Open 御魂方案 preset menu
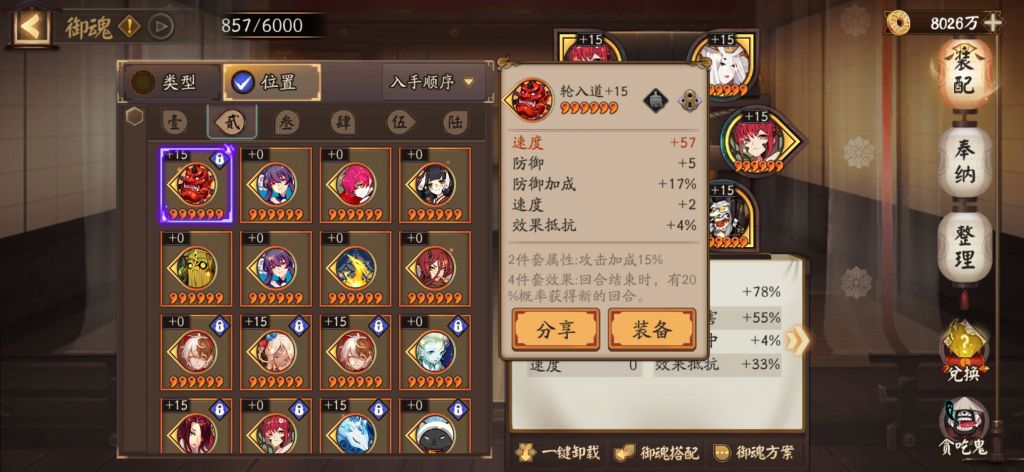The width and height of the screenshot is (1024, 472). [755, 452]
